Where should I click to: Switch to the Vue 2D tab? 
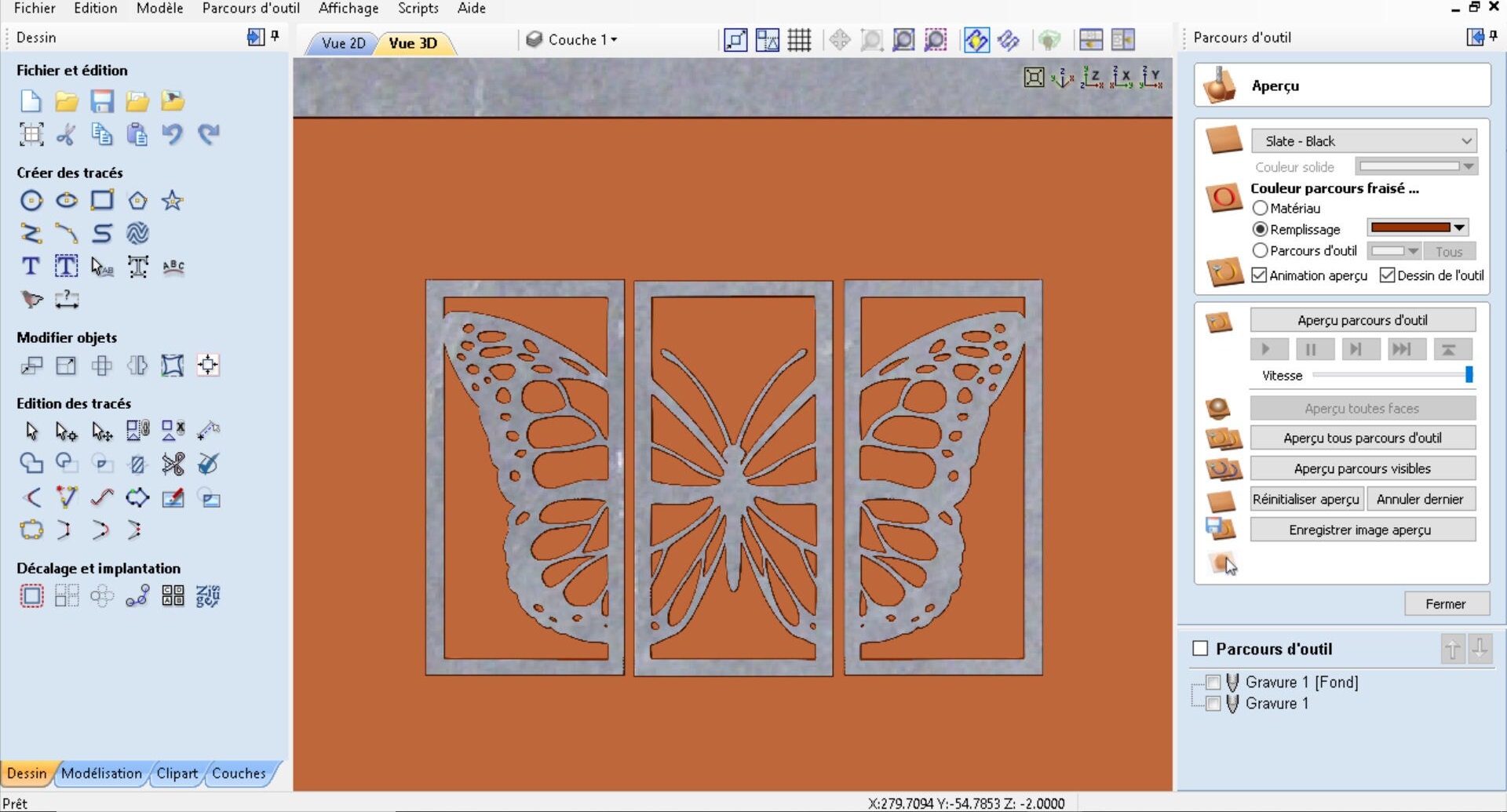pyautogui.click(x=340, y=43)
